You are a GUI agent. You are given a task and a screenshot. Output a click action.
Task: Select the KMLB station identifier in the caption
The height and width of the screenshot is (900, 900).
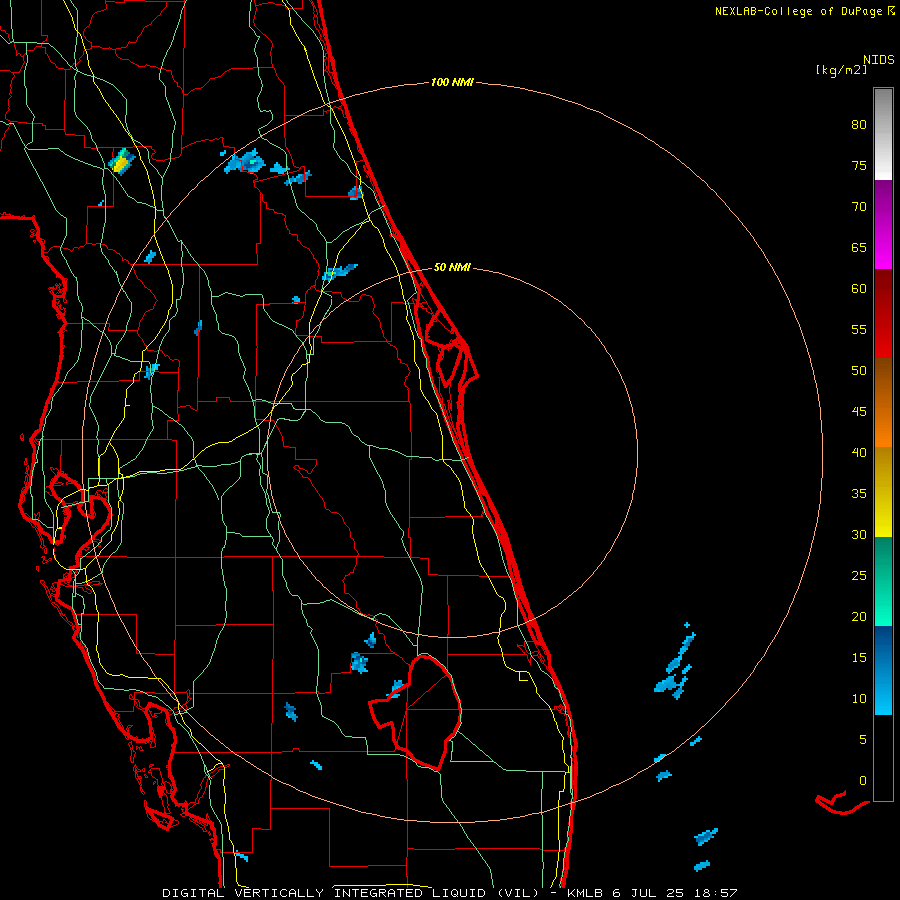(x=587, y=893)
